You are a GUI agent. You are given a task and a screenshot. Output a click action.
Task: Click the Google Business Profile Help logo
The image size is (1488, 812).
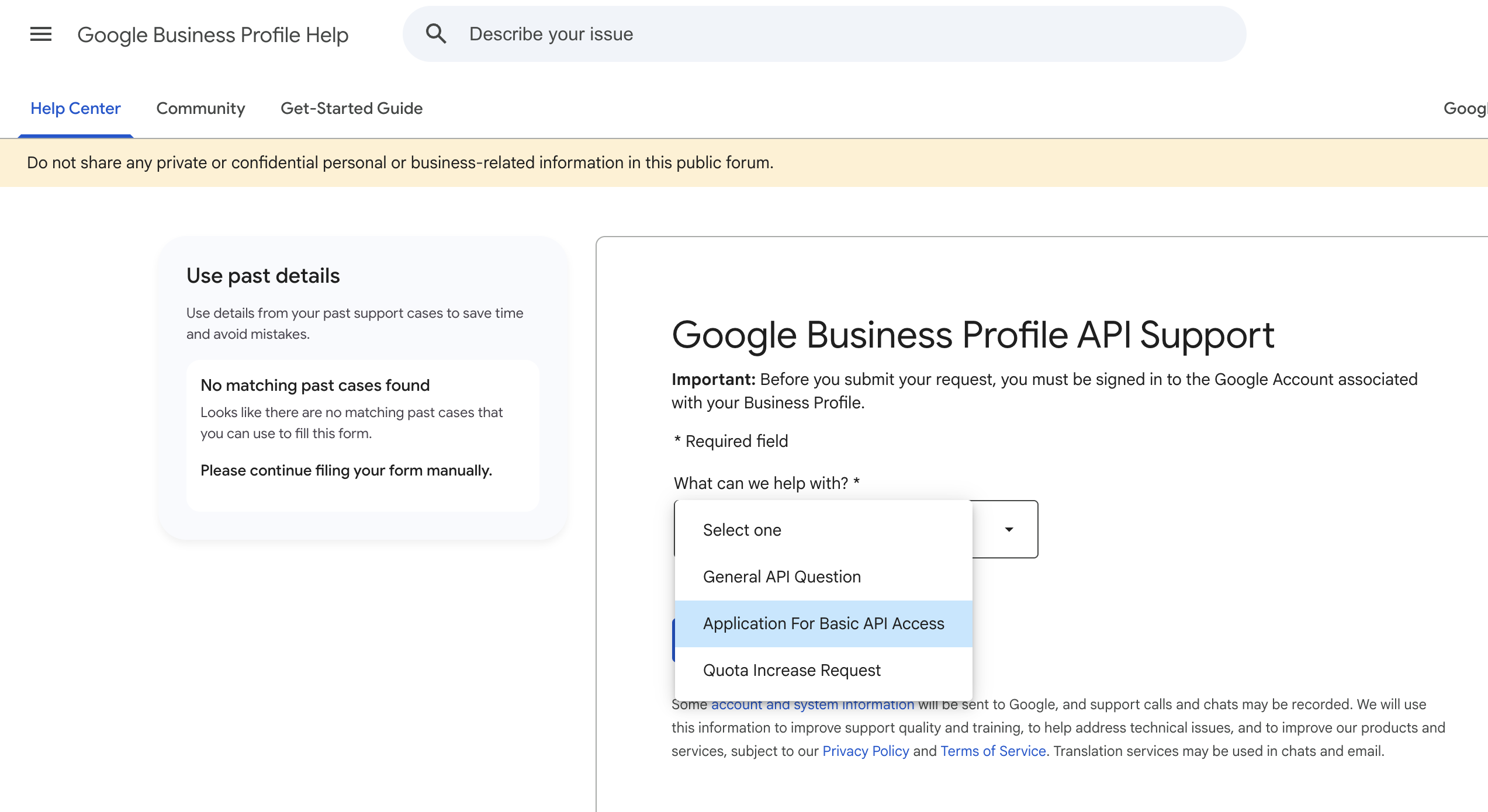[212, 34]
